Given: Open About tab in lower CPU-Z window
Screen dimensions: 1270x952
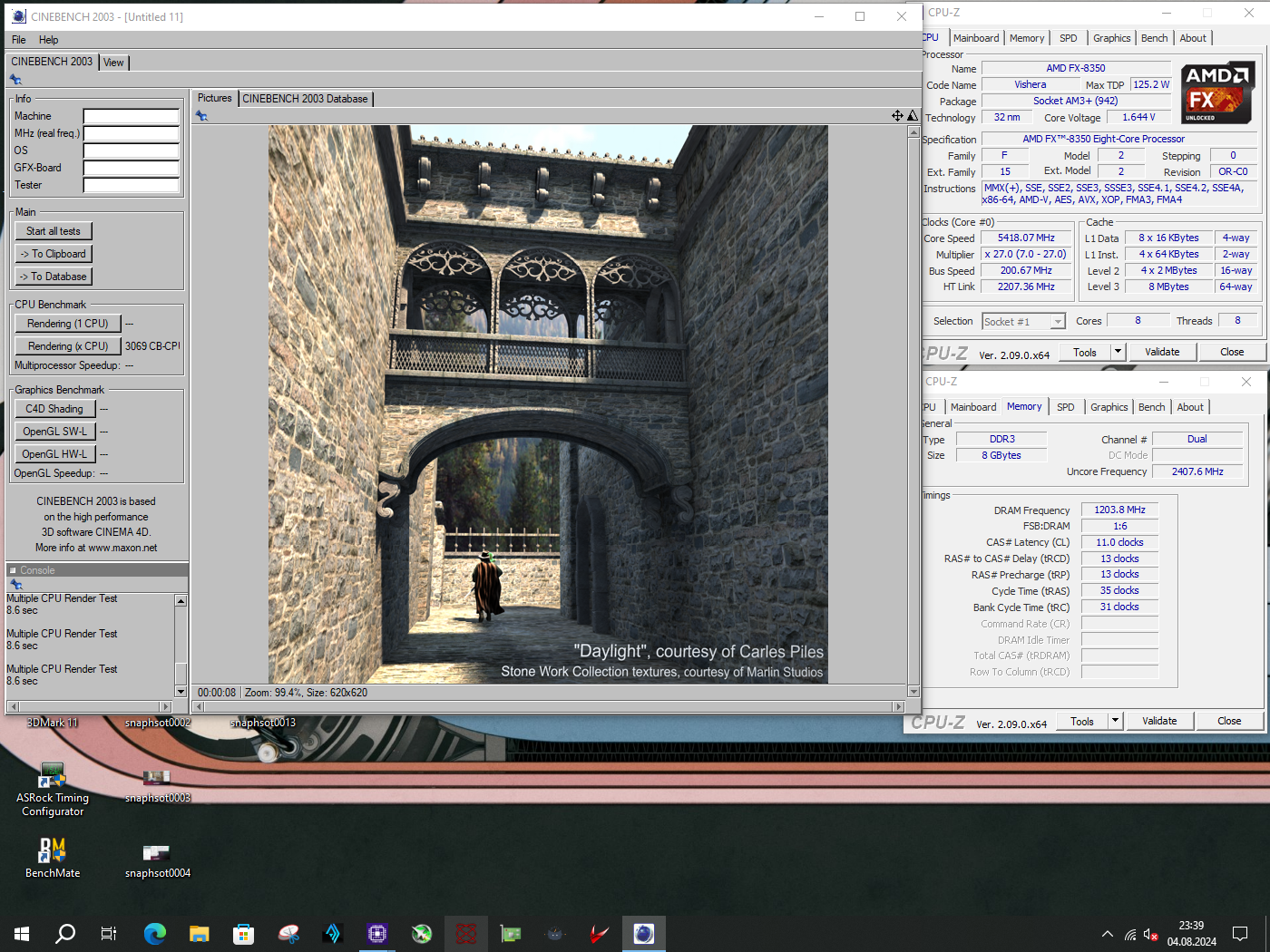Looking at the screenshot, I should [x=1190, y=407].
